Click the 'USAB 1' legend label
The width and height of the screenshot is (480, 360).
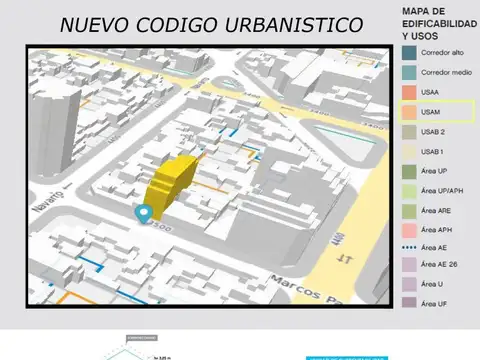[x=432, y=152]
